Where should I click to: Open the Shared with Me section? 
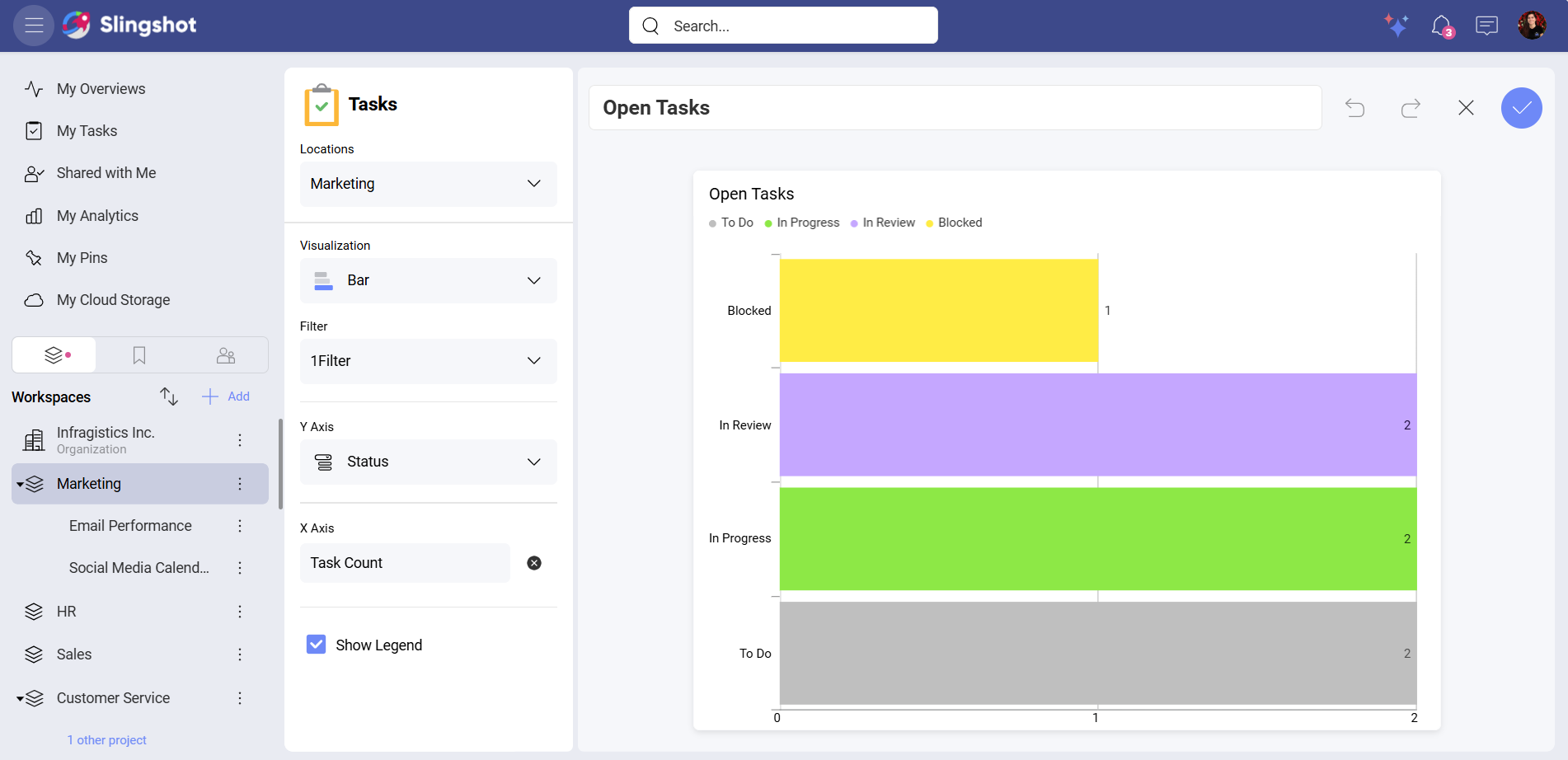click(x=106, y=172)
